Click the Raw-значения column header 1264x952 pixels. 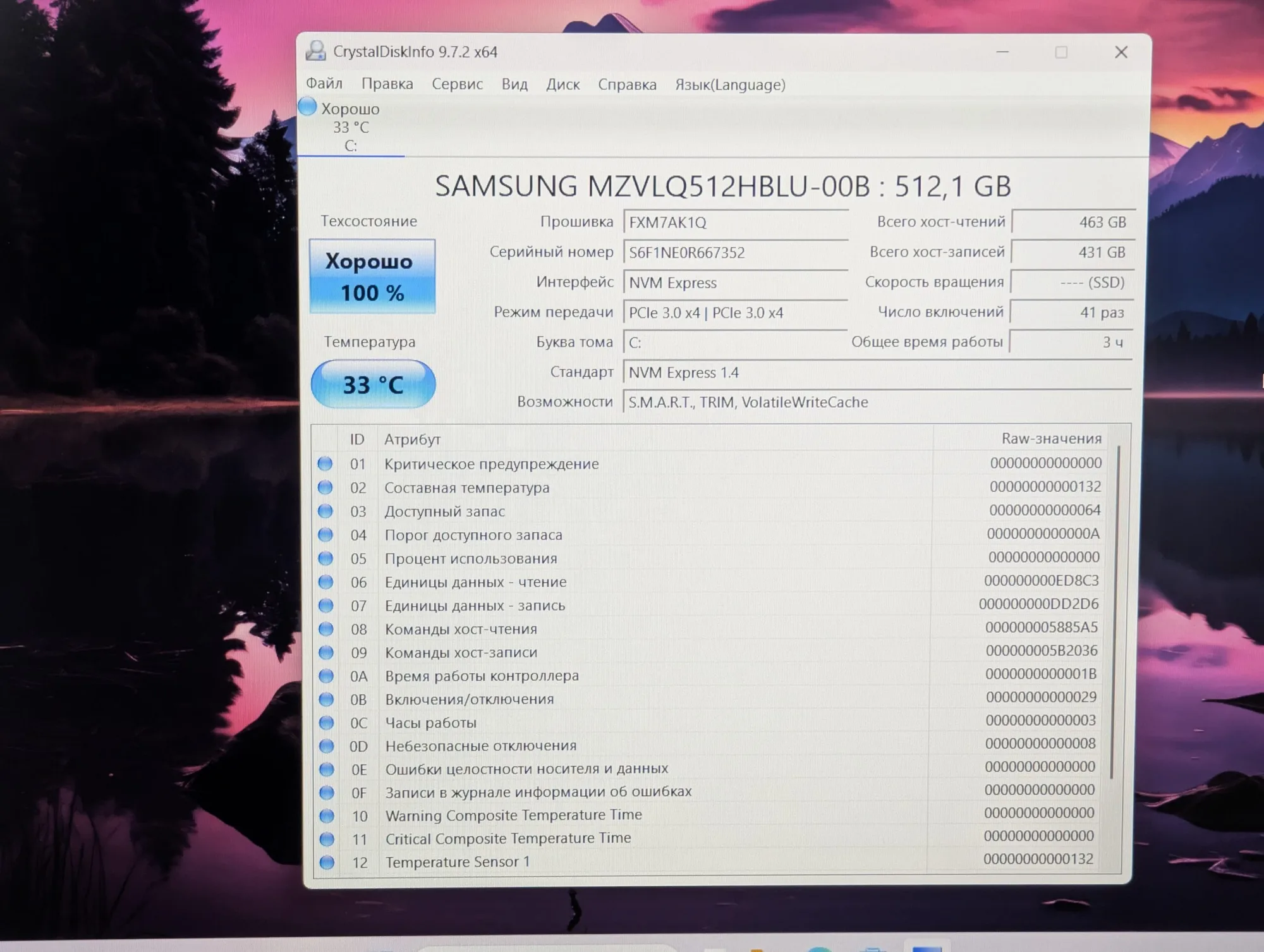(x=1051, y=438)
